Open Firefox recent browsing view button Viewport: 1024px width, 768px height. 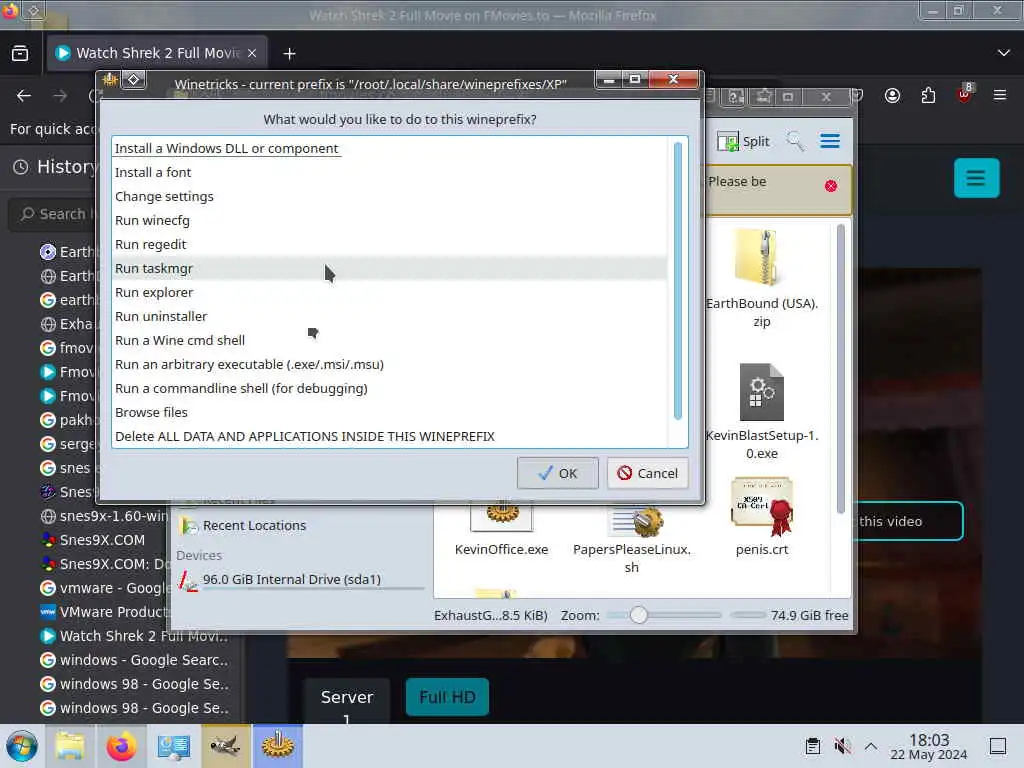(x=20, y=54)
